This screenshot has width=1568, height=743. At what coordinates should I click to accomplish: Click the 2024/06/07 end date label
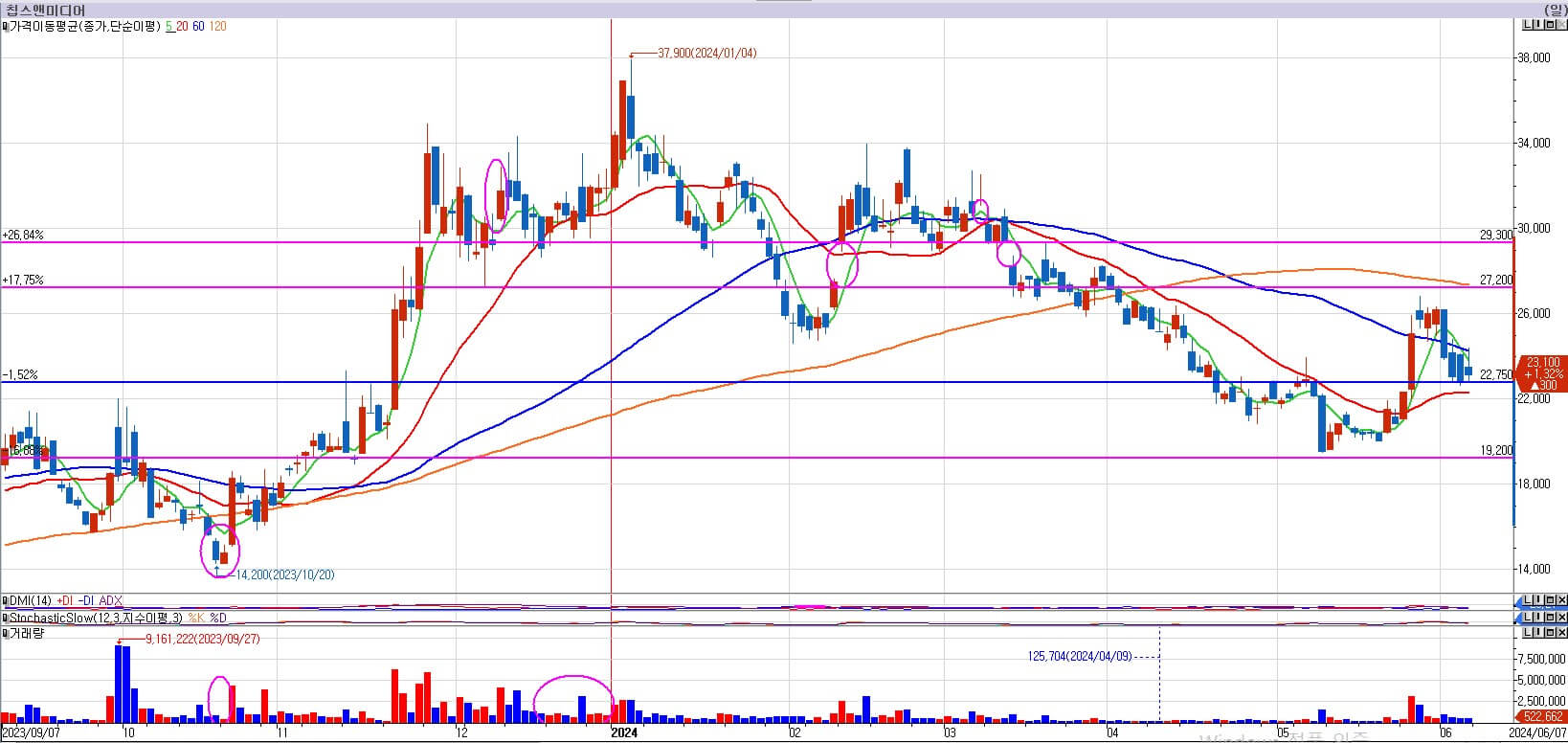(1537, 733)
